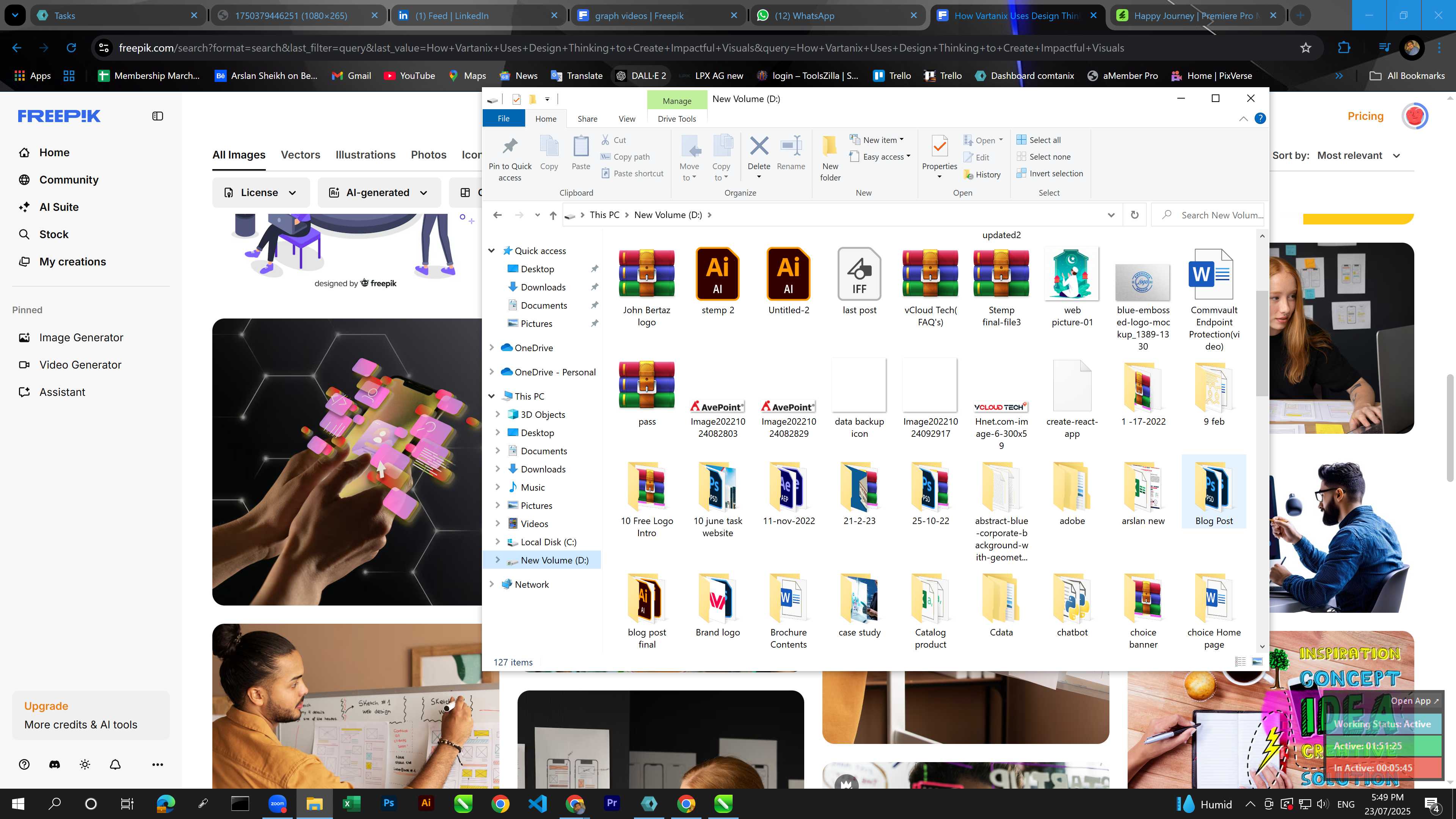Open Freepik Discord icon in sidebar footer
Viewport: 1456px width, 819px height.
(55, 764)
